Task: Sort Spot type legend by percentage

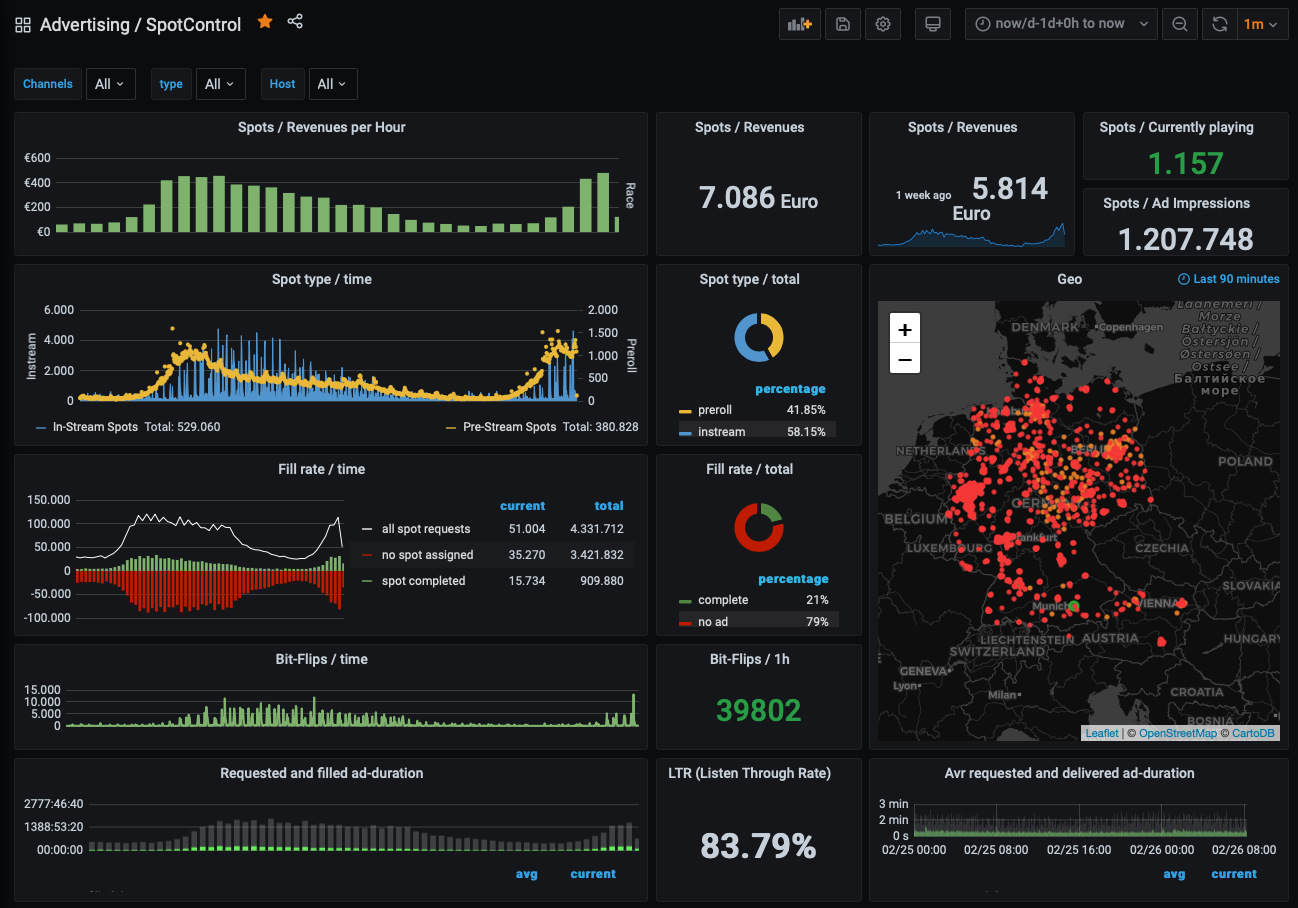Action: coord(790,389)
